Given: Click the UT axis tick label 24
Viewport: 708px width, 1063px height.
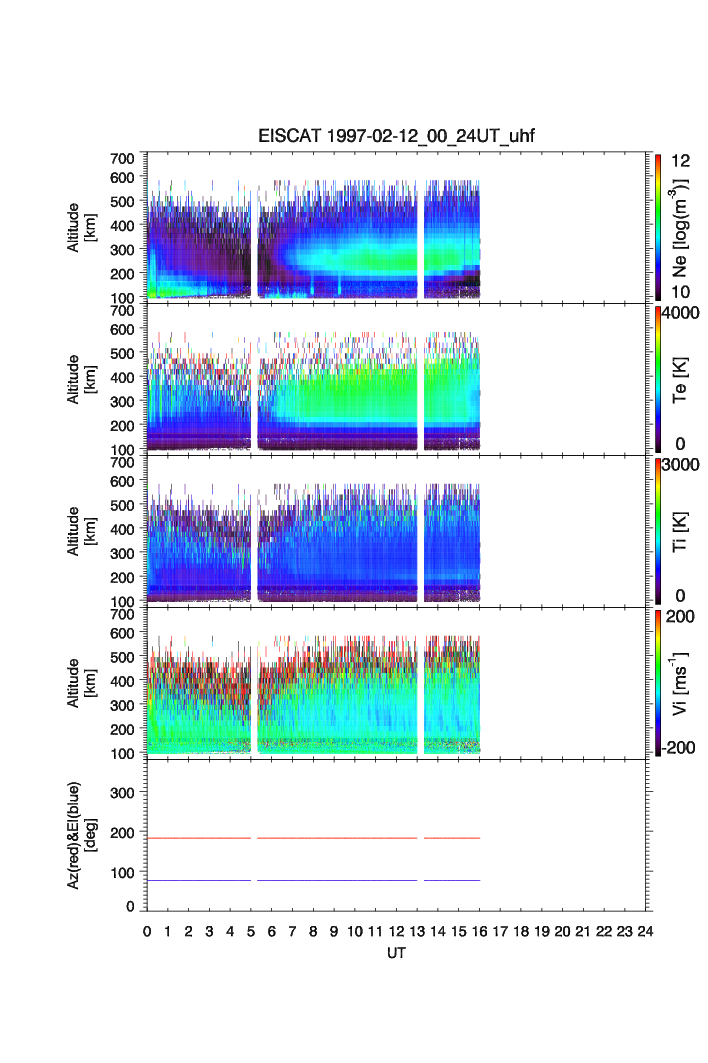Looking at the screenshot, I should (x=645, y=931).
